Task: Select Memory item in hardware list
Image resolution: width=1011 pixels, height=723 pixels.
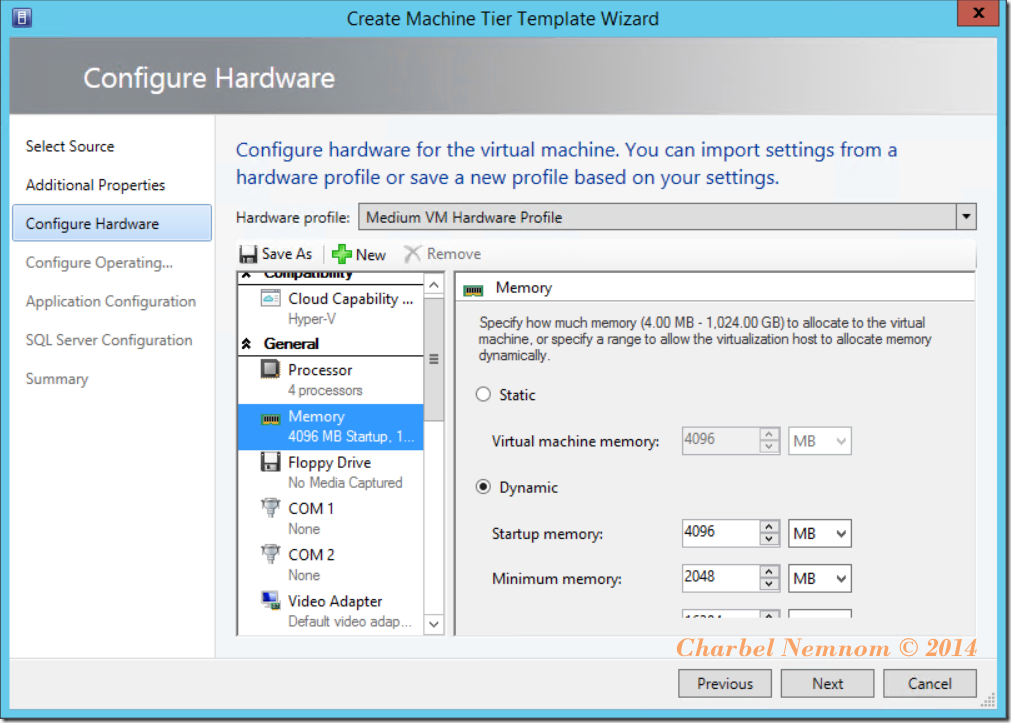Action: tap(331, 426)
